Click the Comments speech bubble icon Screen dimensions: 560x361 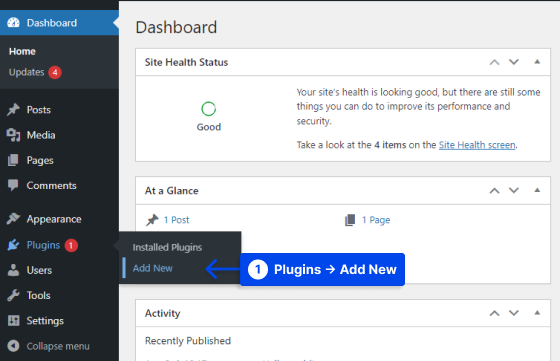pos(13,185)
